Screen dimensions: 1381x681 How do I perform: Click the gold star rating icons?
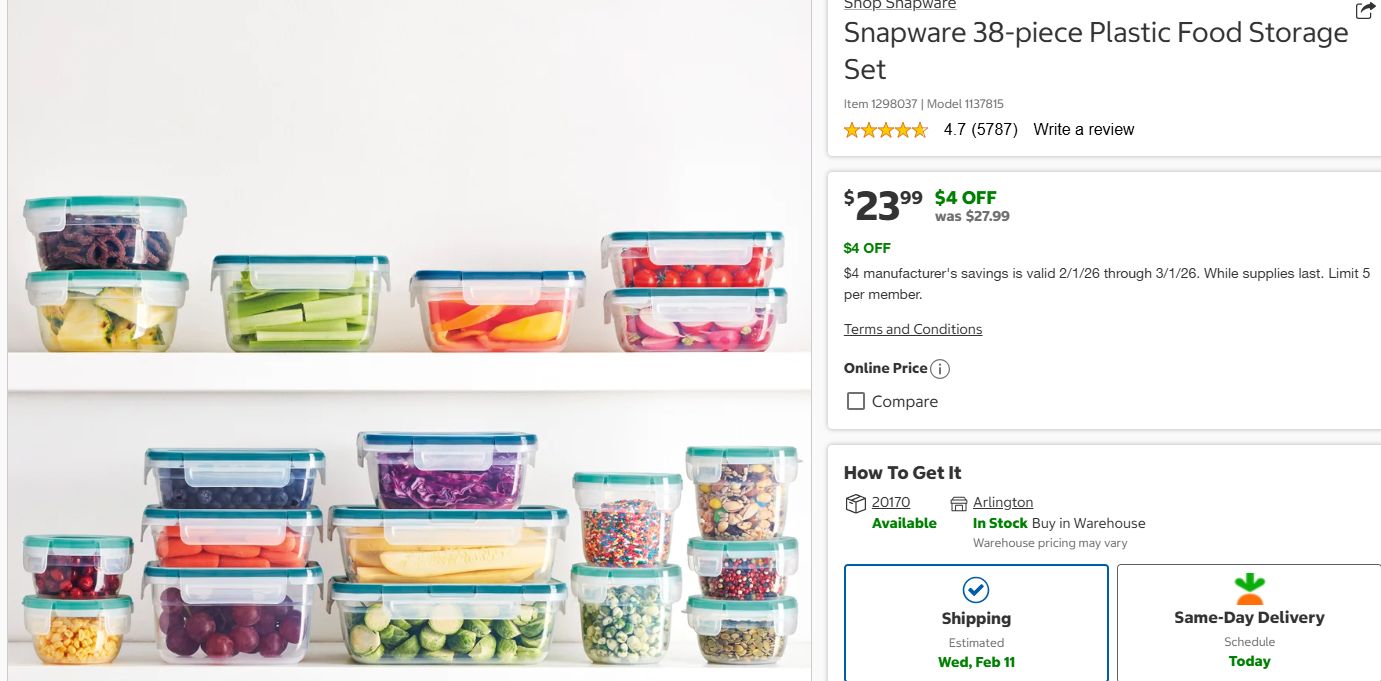pyautogui.click(x=886, y=129)
